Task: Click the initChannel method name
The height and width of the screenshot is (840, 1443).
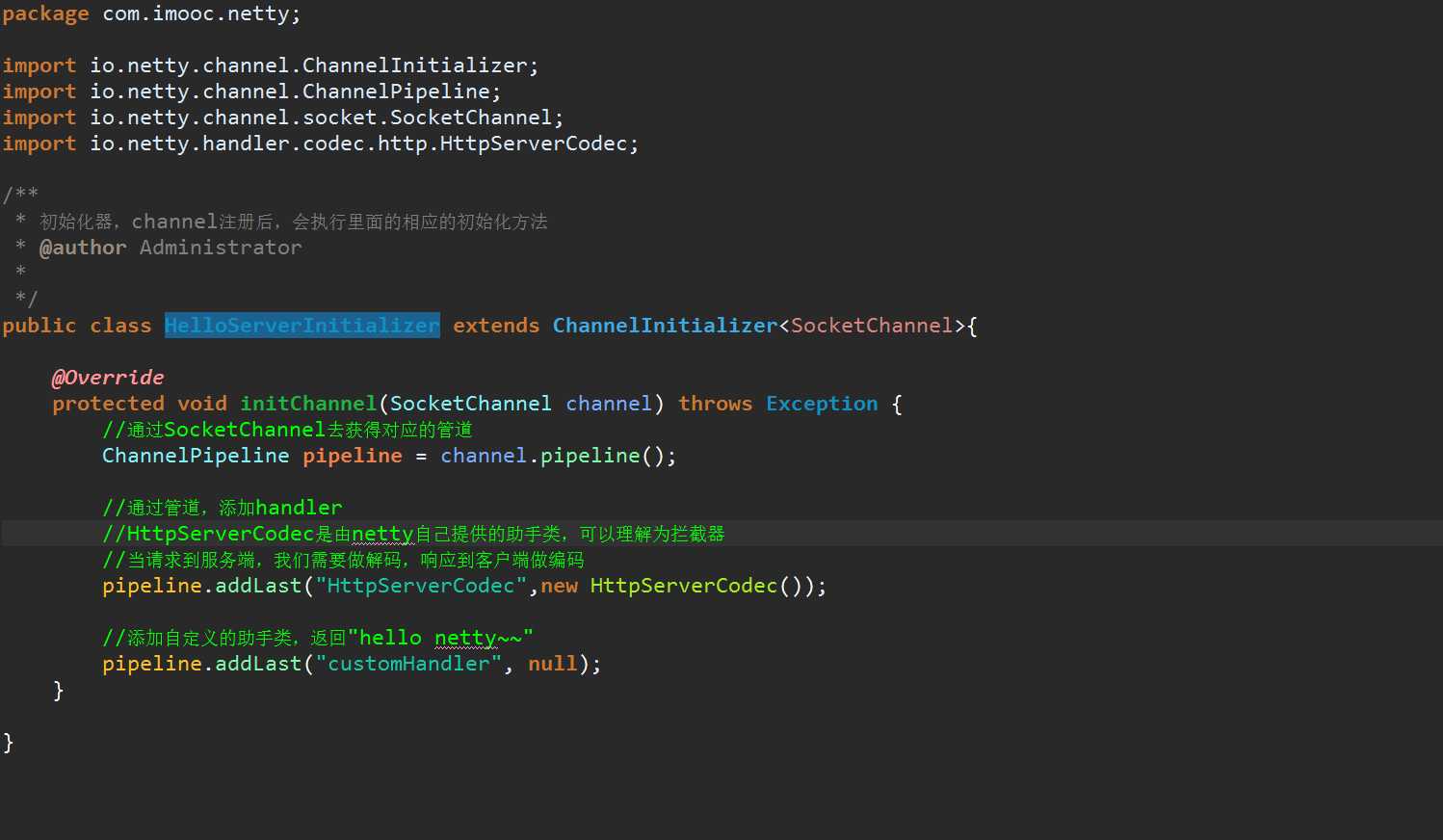Action: point(308,404)
